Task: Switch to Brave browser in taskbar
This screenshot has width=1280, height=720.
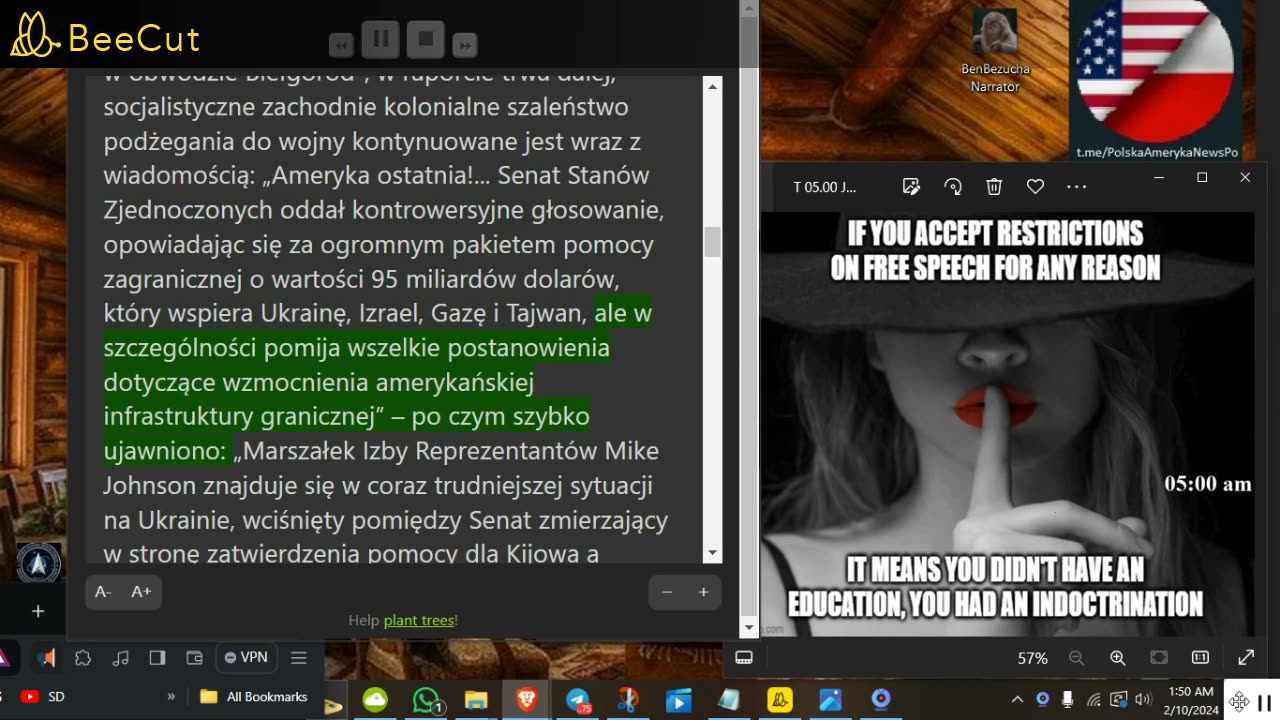Action: pos(526,700)
